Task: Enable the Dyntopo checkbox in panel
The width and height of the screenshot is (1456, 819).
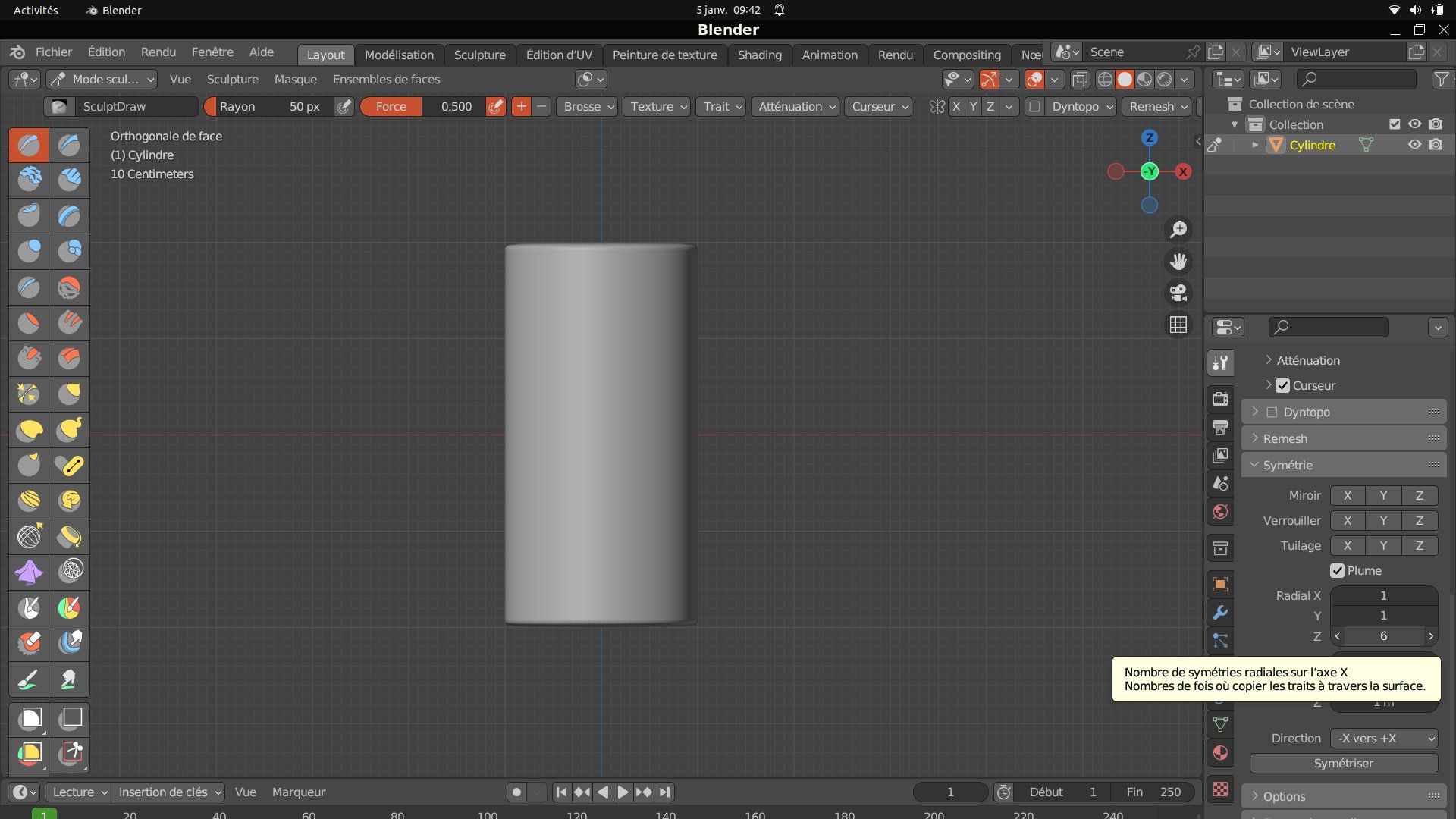Action: 1272,412
